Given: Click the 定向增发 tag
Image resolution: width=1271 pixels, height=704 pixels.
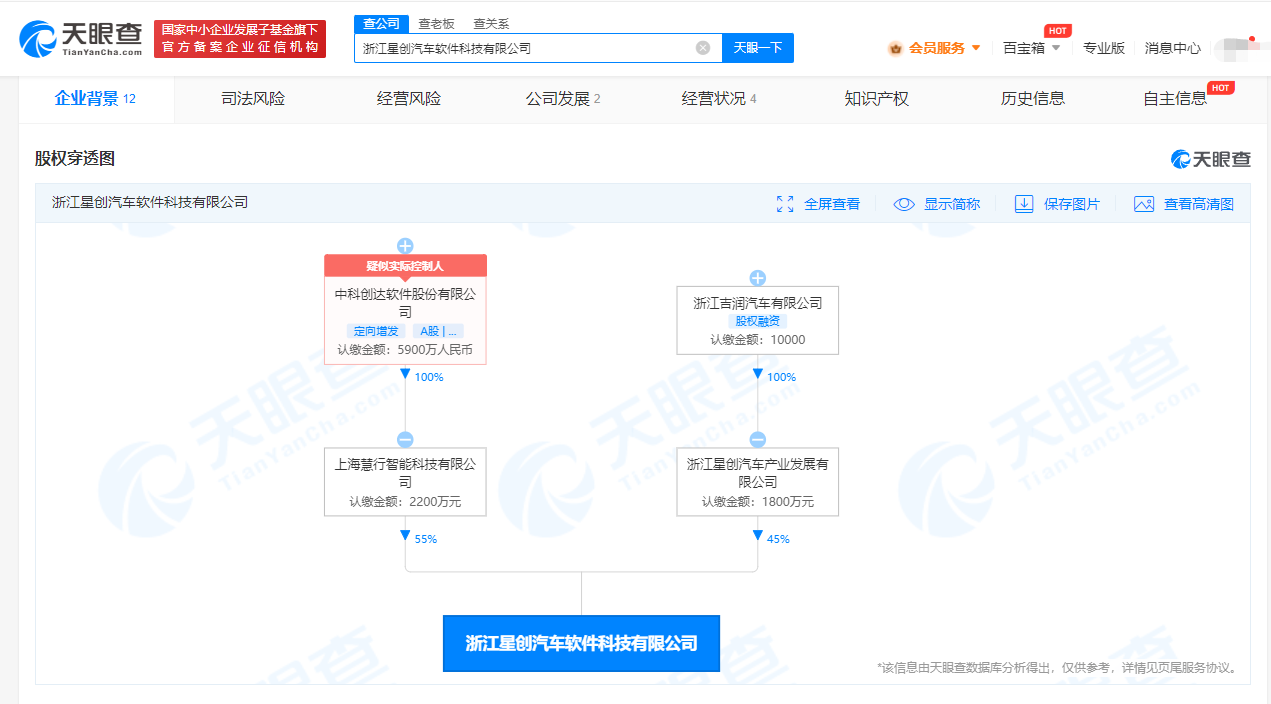Looking at the screenshot, I should coord(374,331).
